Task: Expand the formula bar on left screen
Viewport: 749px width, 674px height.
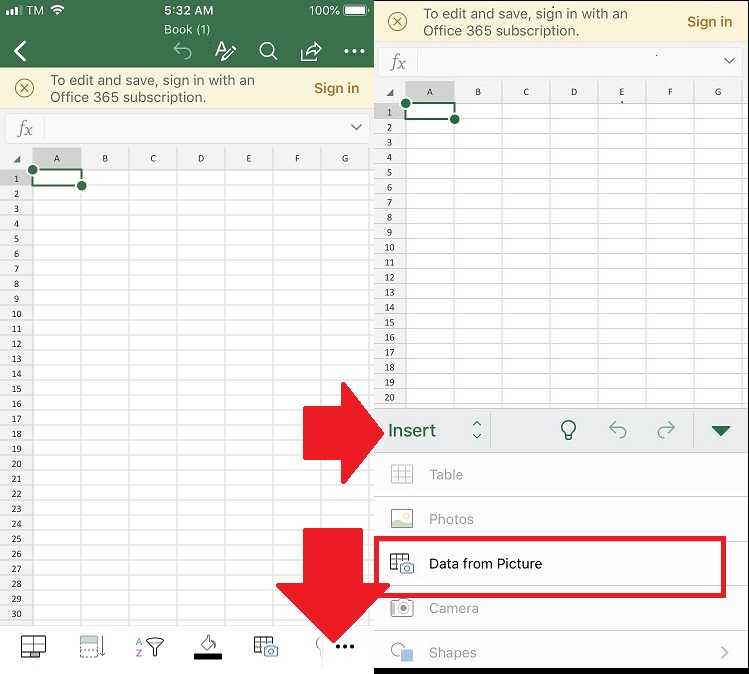Action: tap(356, 127)
